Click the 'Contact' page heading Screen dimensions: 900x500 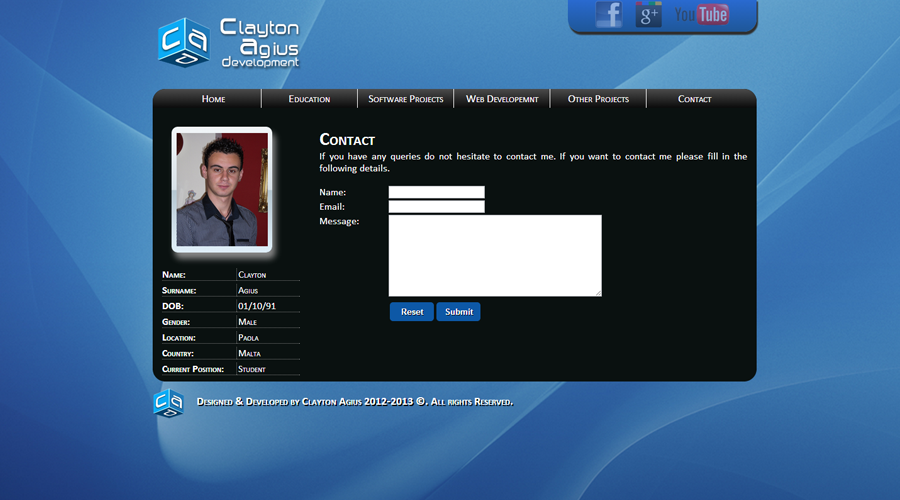347,140
